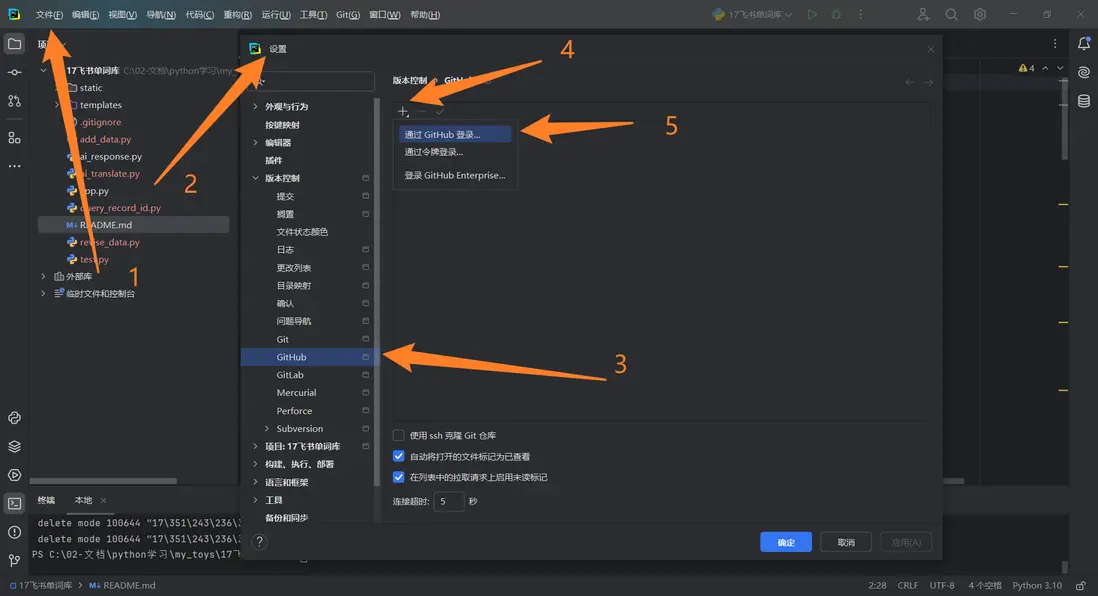
Task: Switch to the 本地 terminal tab
Action: point(83,500)
